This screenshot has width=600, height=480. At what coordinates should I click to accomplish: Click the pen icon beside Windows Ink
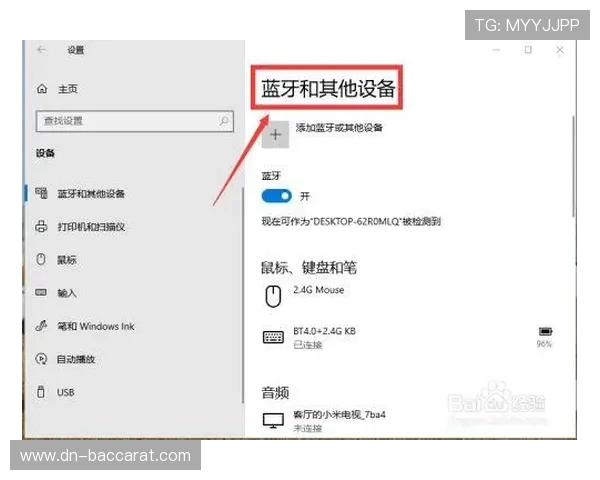pyautogui.click(x=41, y=326)
